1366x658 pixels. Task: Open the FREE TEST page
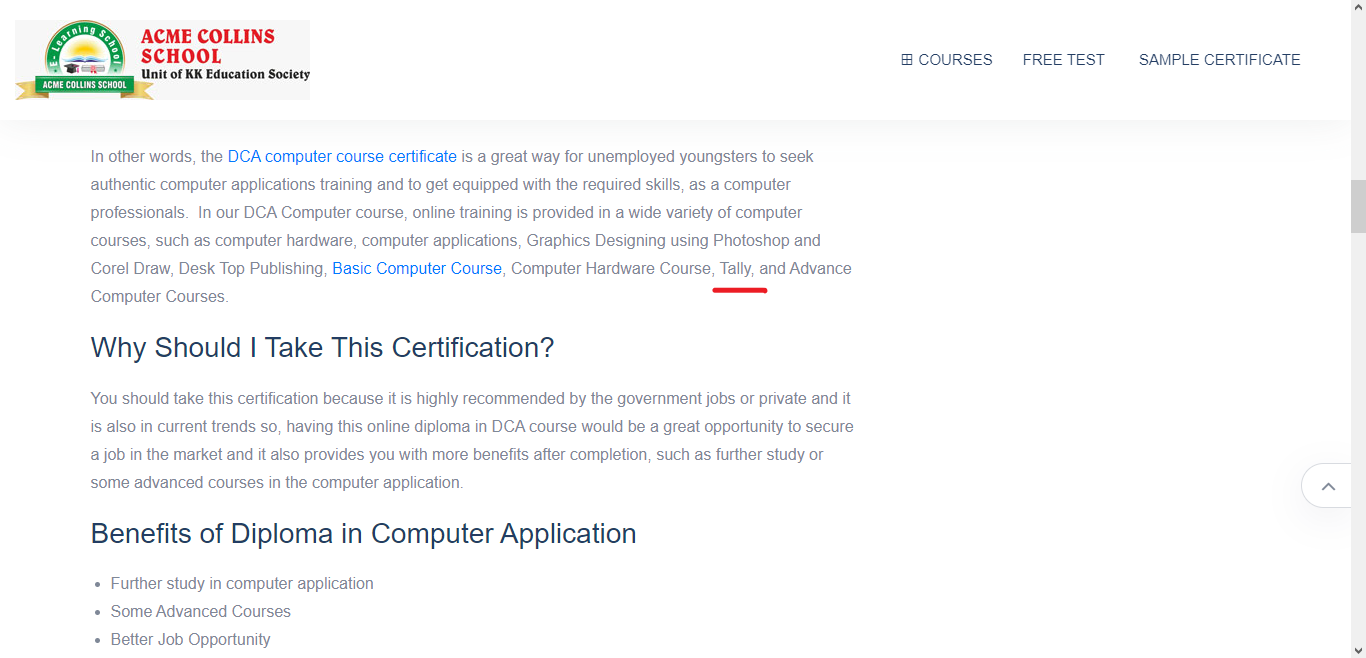coord(1063,60)
